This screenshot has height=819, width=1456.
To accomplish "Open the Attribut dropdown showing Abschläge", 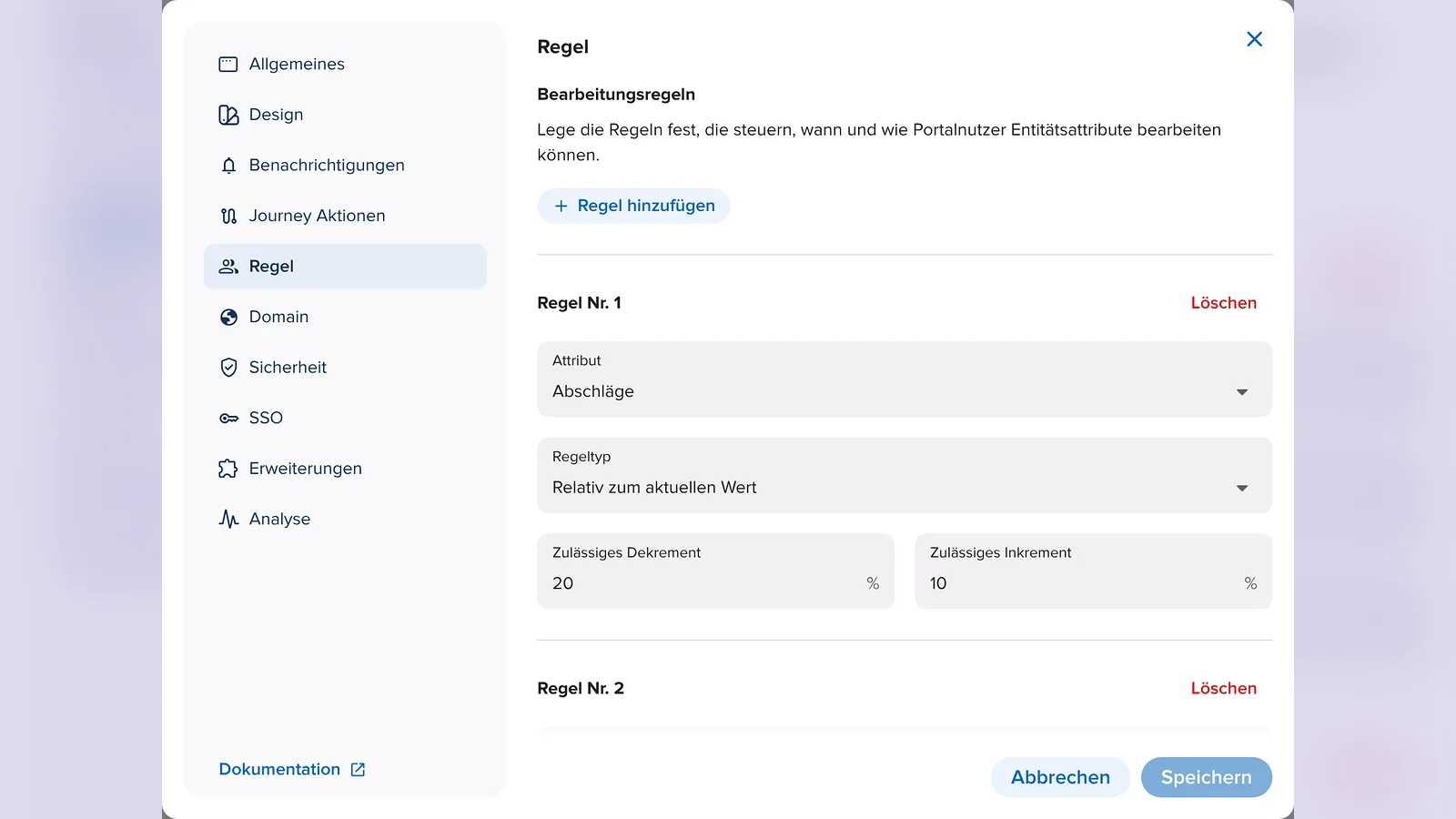I will tap(905, 379).
